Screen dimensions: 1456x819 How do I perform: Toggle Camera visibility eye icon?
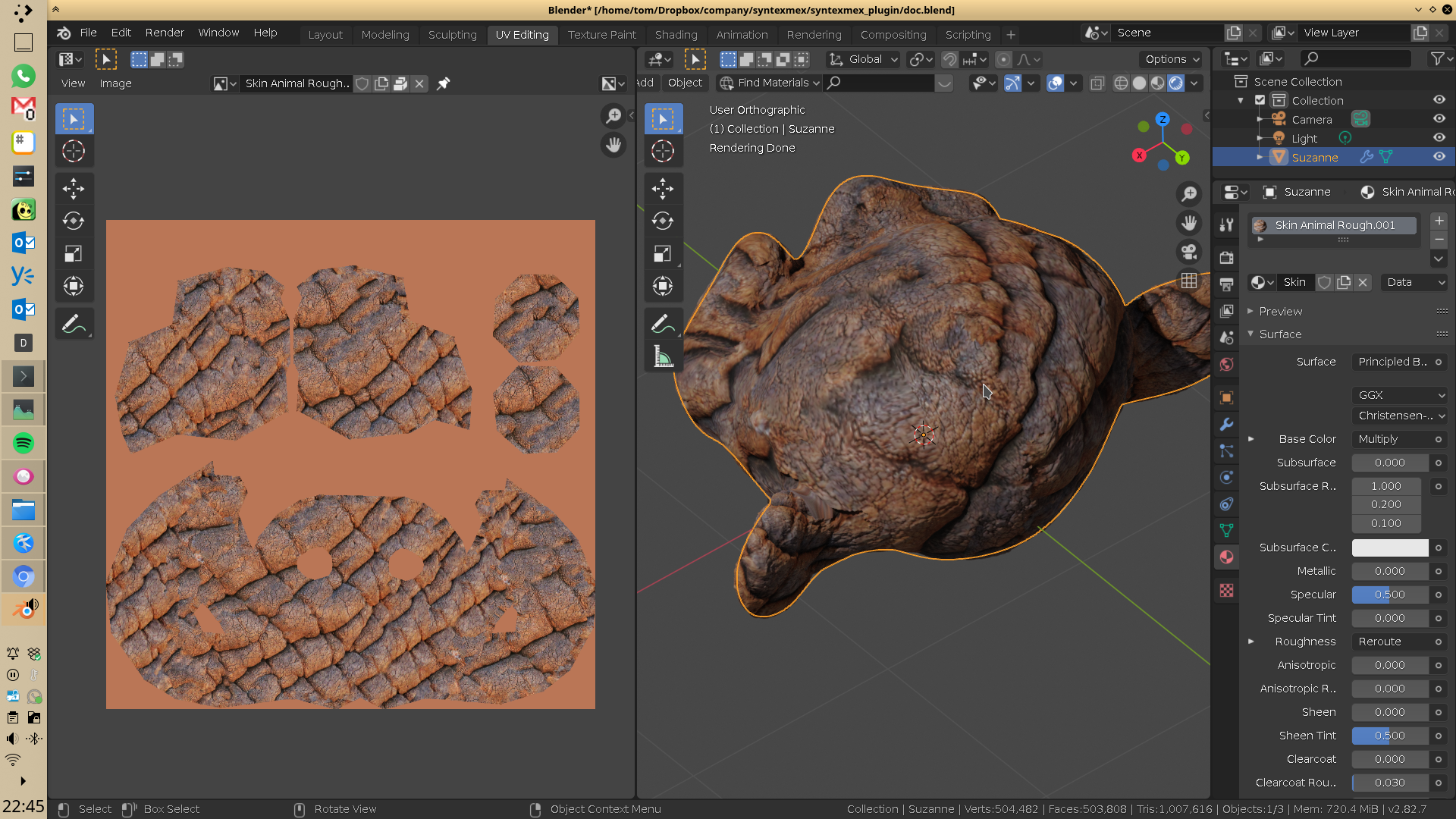(1439, 119)
